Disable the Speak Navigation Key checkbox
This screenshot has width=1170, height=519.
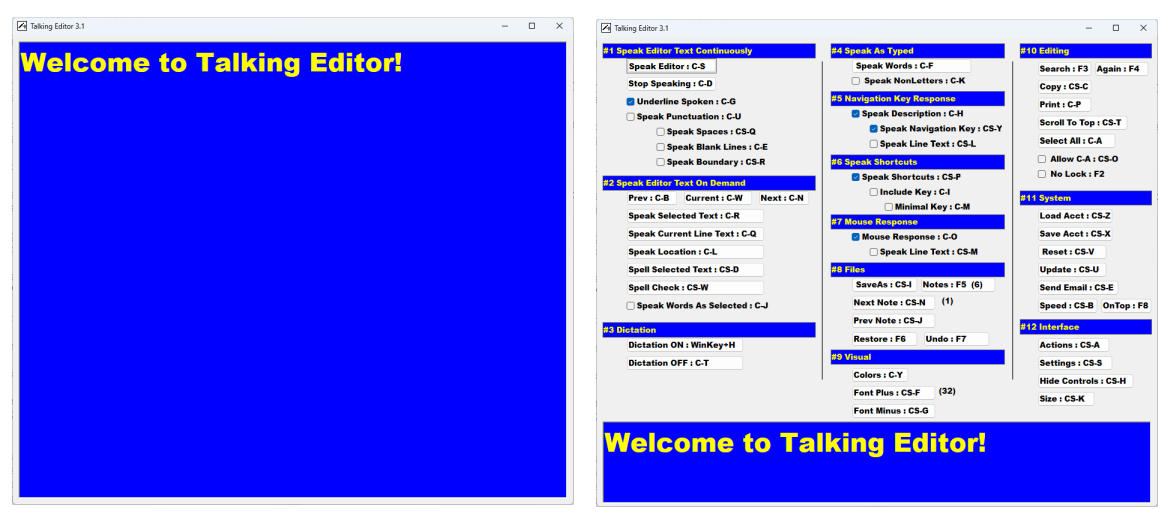click(874, 129)
